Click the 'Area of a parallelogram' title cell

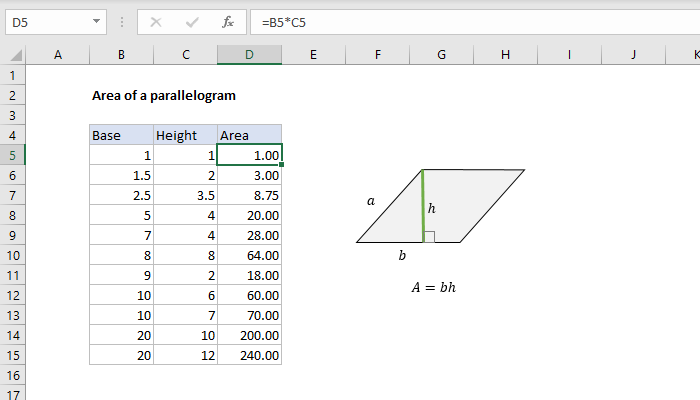pos(163,96)
